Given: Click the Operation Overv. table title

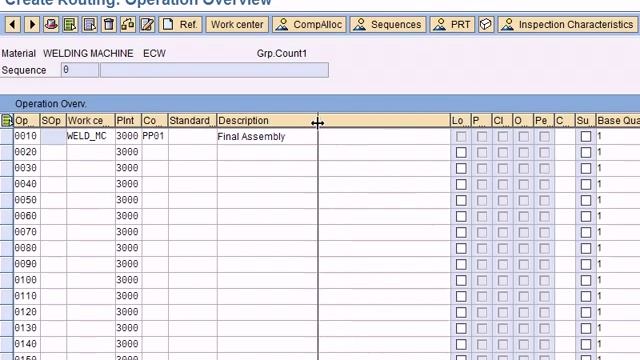Looking at the screenshot, I should point(51,104).
